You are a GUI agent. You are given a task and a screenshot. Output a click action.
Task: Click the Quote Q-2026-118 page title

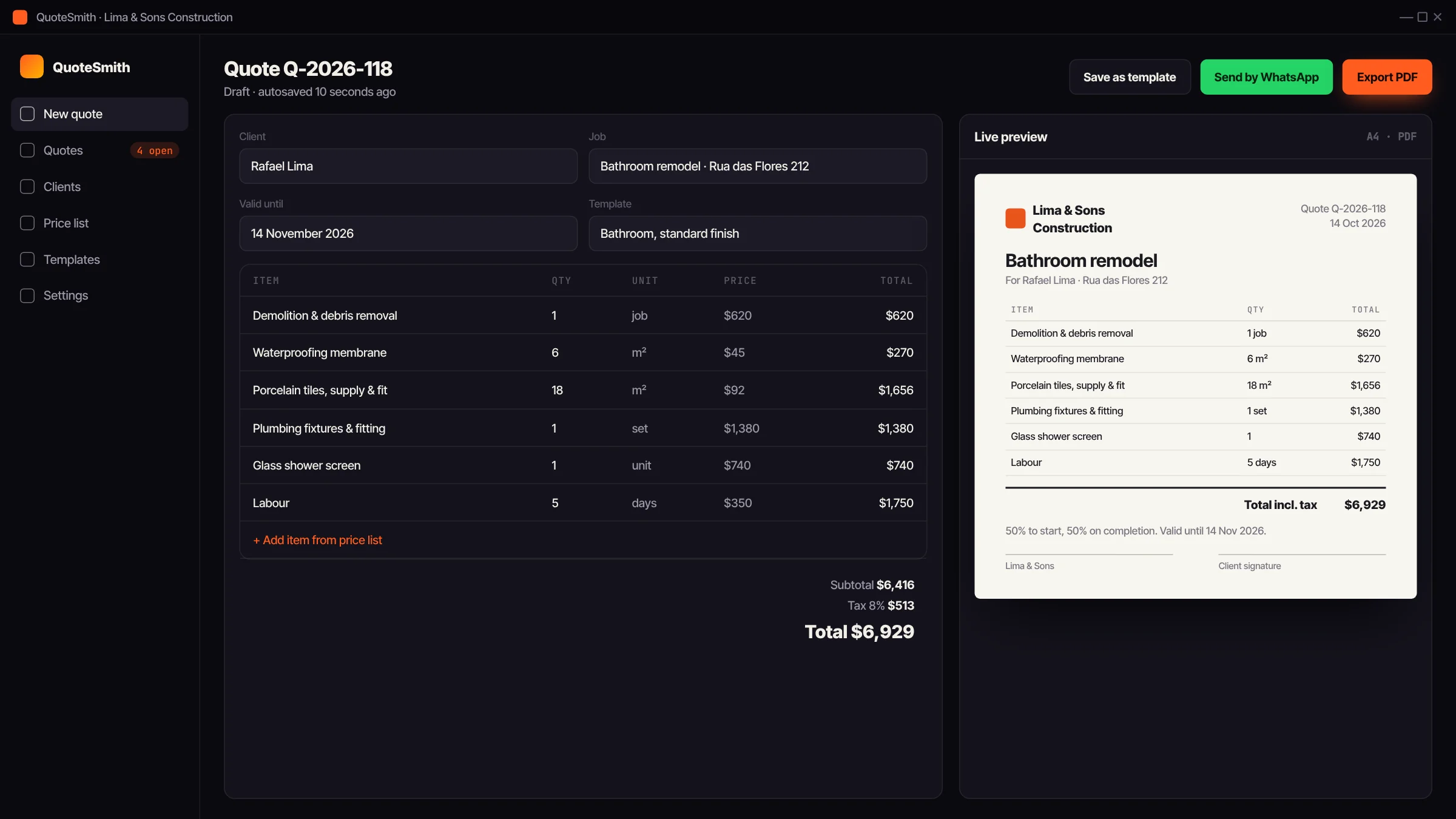(308, 69)
